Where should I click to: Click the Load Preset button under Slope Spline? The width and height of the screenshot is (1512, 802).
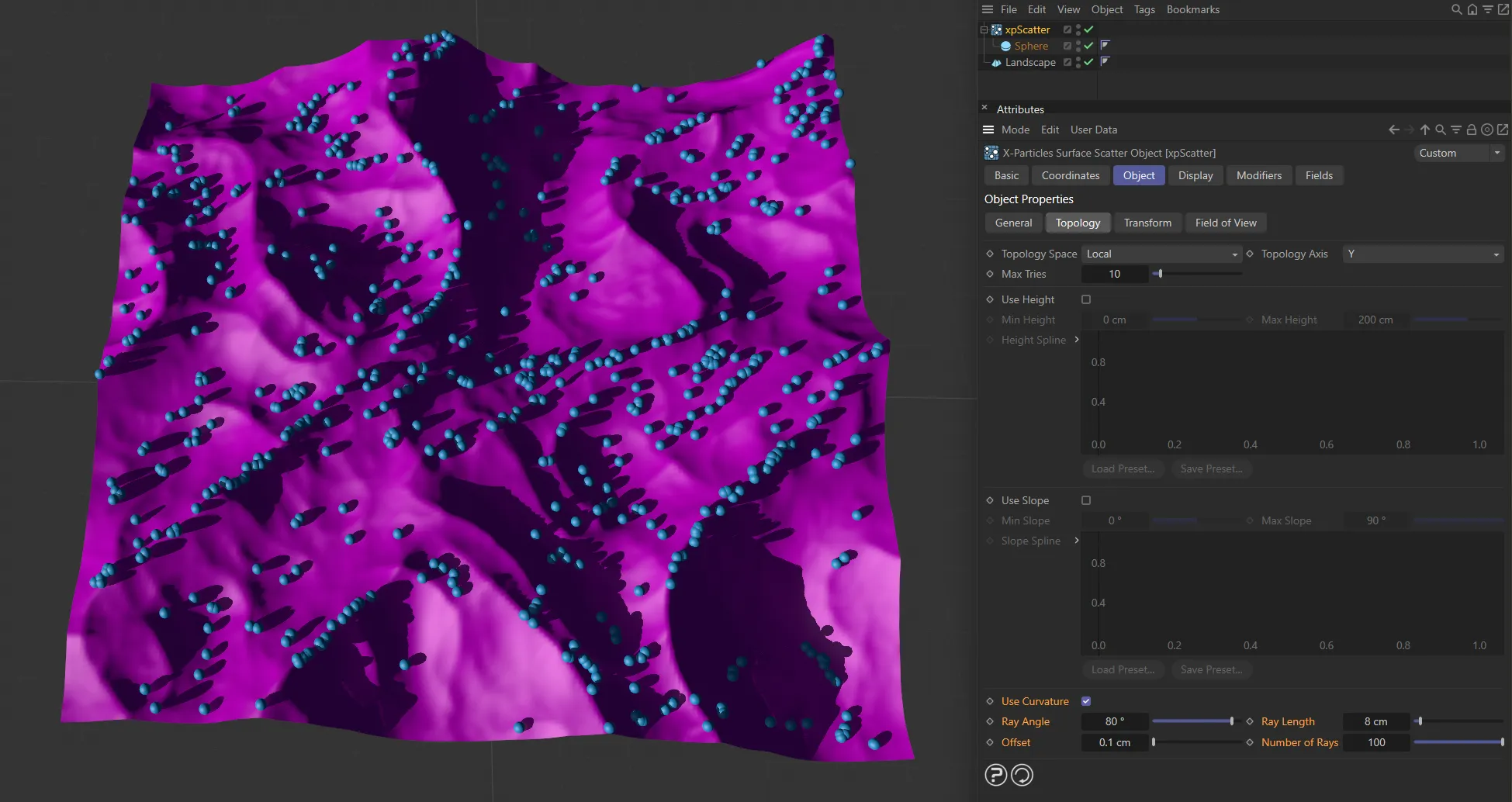pos(1123,669)
